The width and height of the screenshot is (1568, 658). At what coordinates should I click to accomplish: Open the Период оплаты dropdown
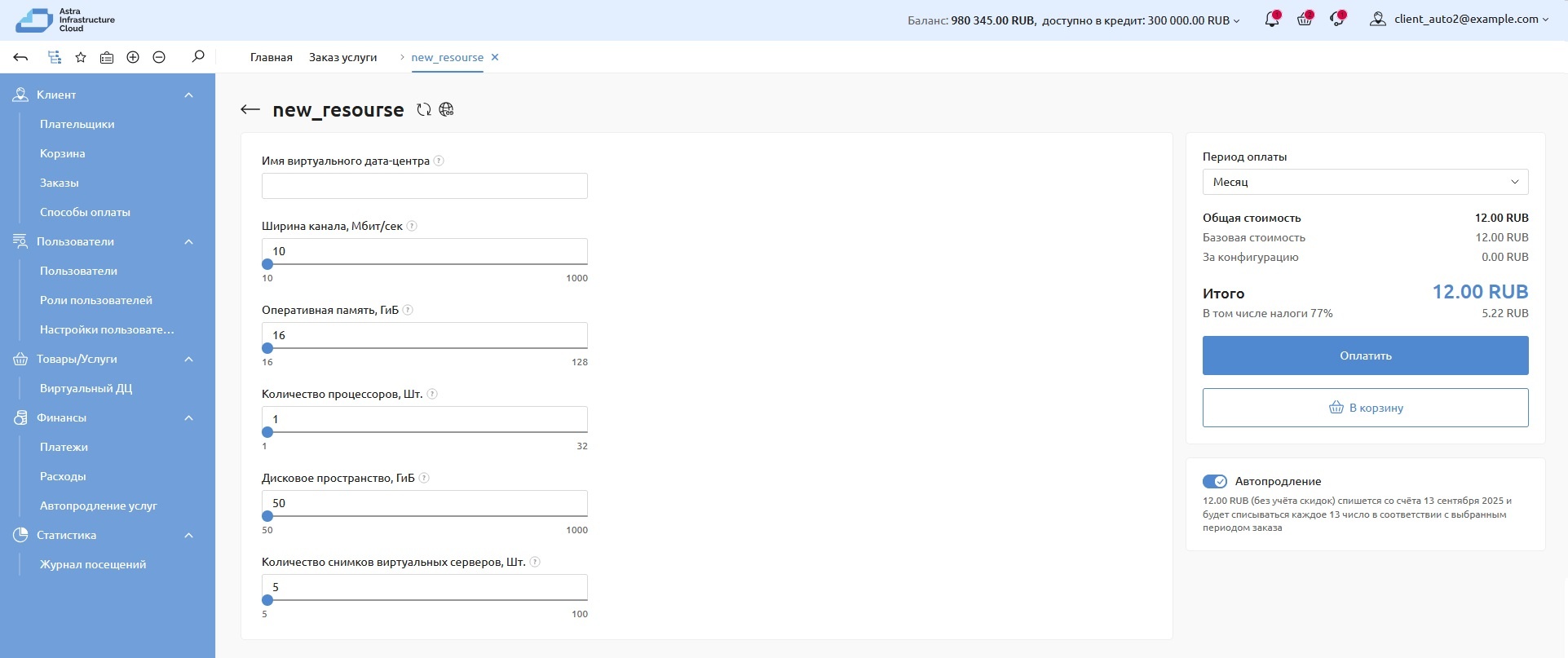pyautogui.click(x=1365, y=182)
